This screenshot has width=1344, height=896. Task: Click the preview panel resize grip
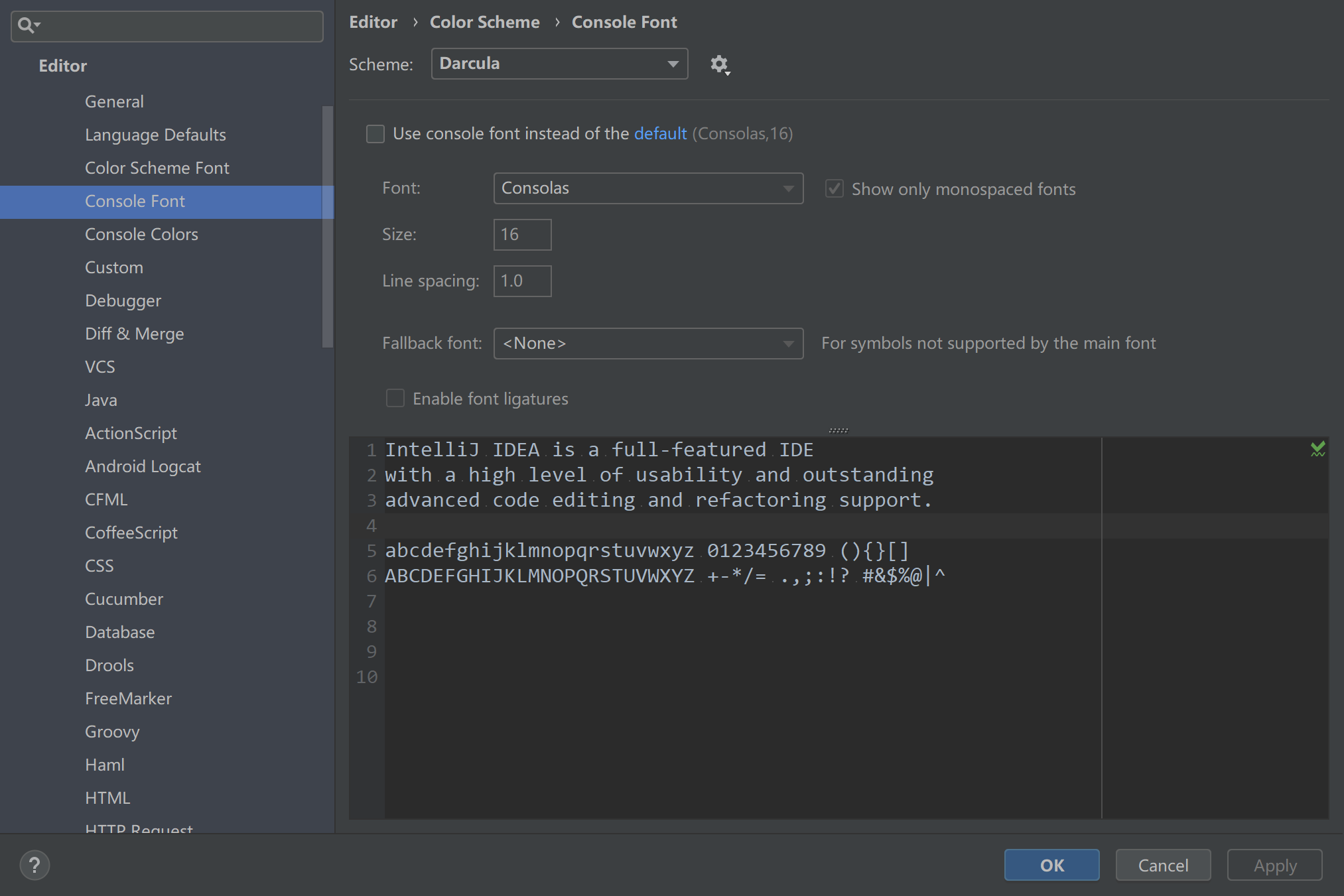tap(839, 430)
